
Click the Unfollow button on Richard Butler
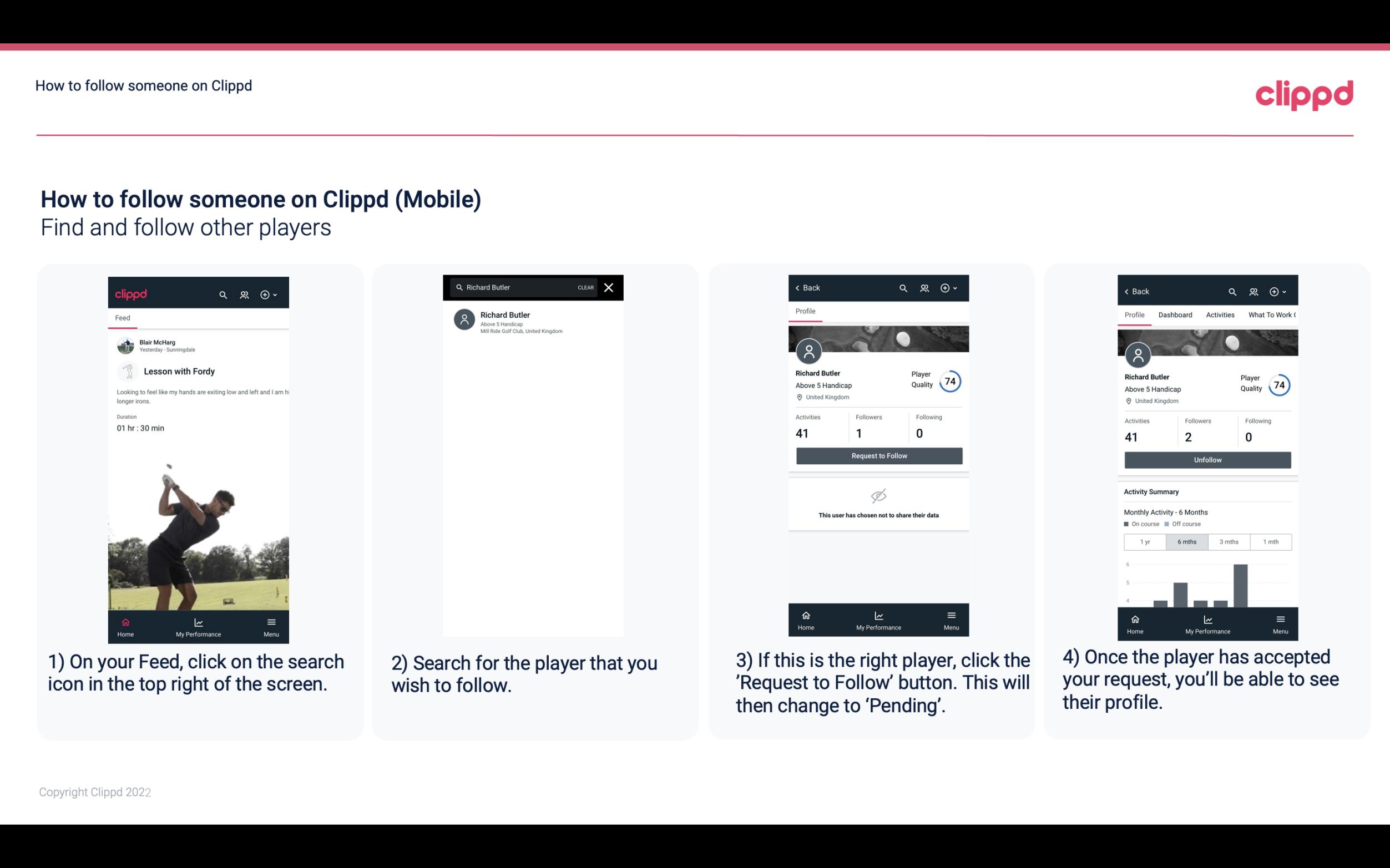tap(1206, 459)
